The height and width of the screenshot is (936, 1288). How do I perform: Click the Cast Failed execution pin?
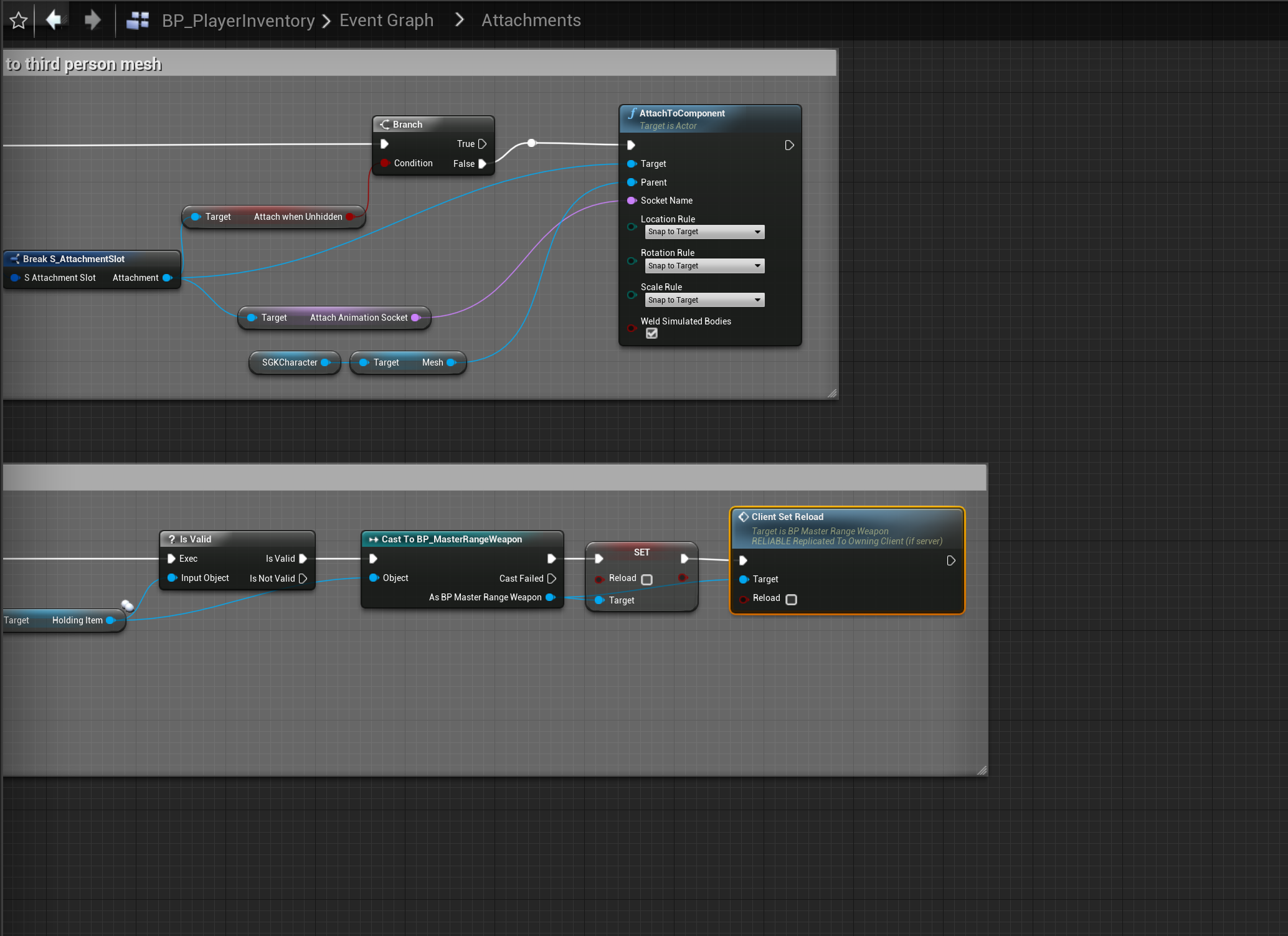[552, 579]
